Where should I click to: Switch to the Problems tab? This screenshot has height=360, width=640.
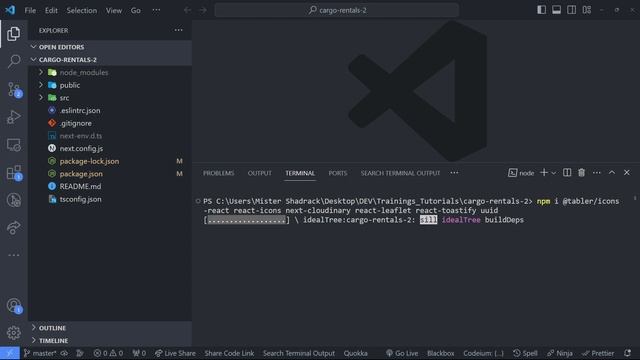click(218, 173)
